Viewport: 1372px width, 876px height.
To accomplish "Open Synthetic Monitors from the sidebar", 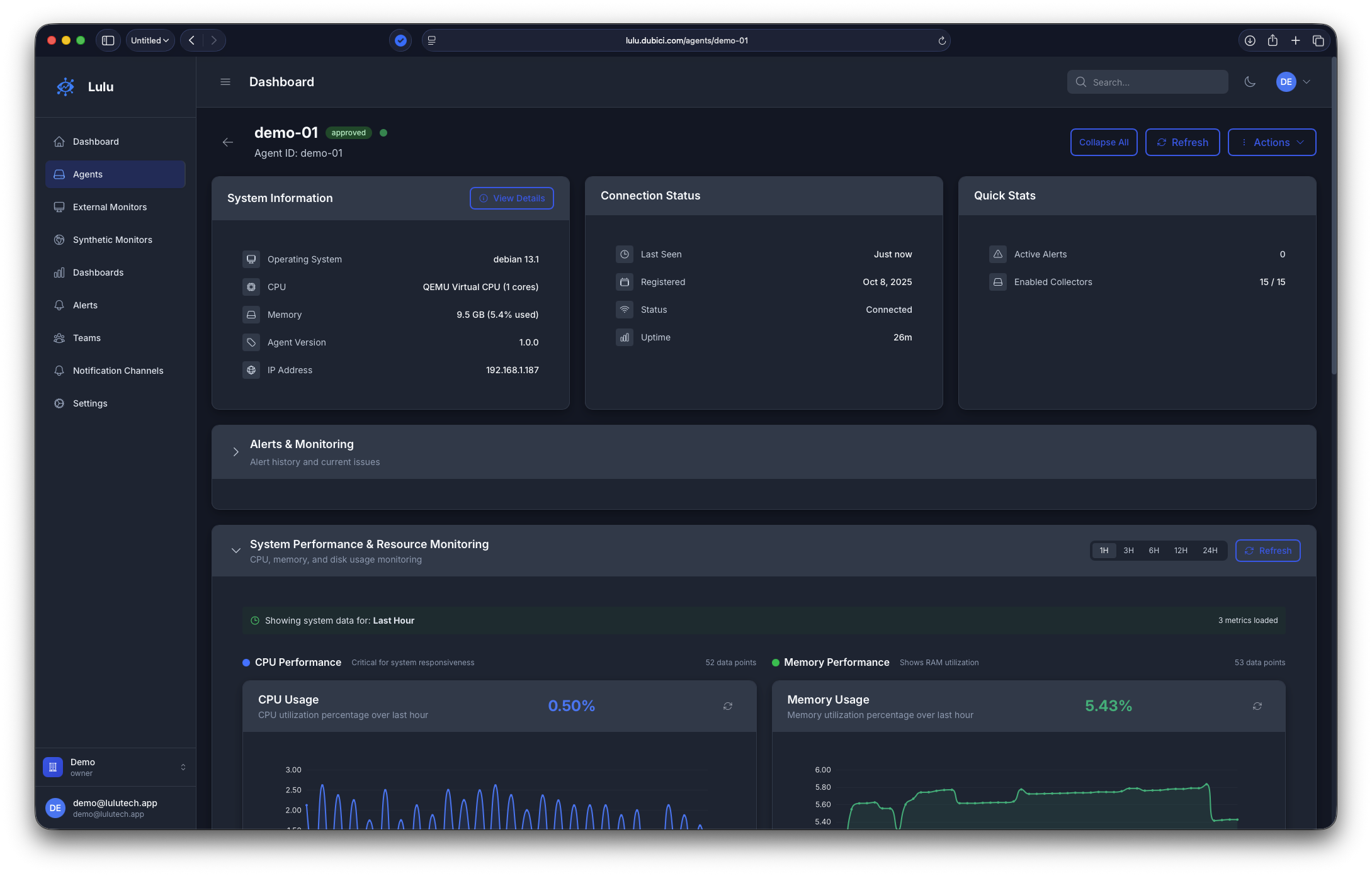I will click(x=111, y=239).
